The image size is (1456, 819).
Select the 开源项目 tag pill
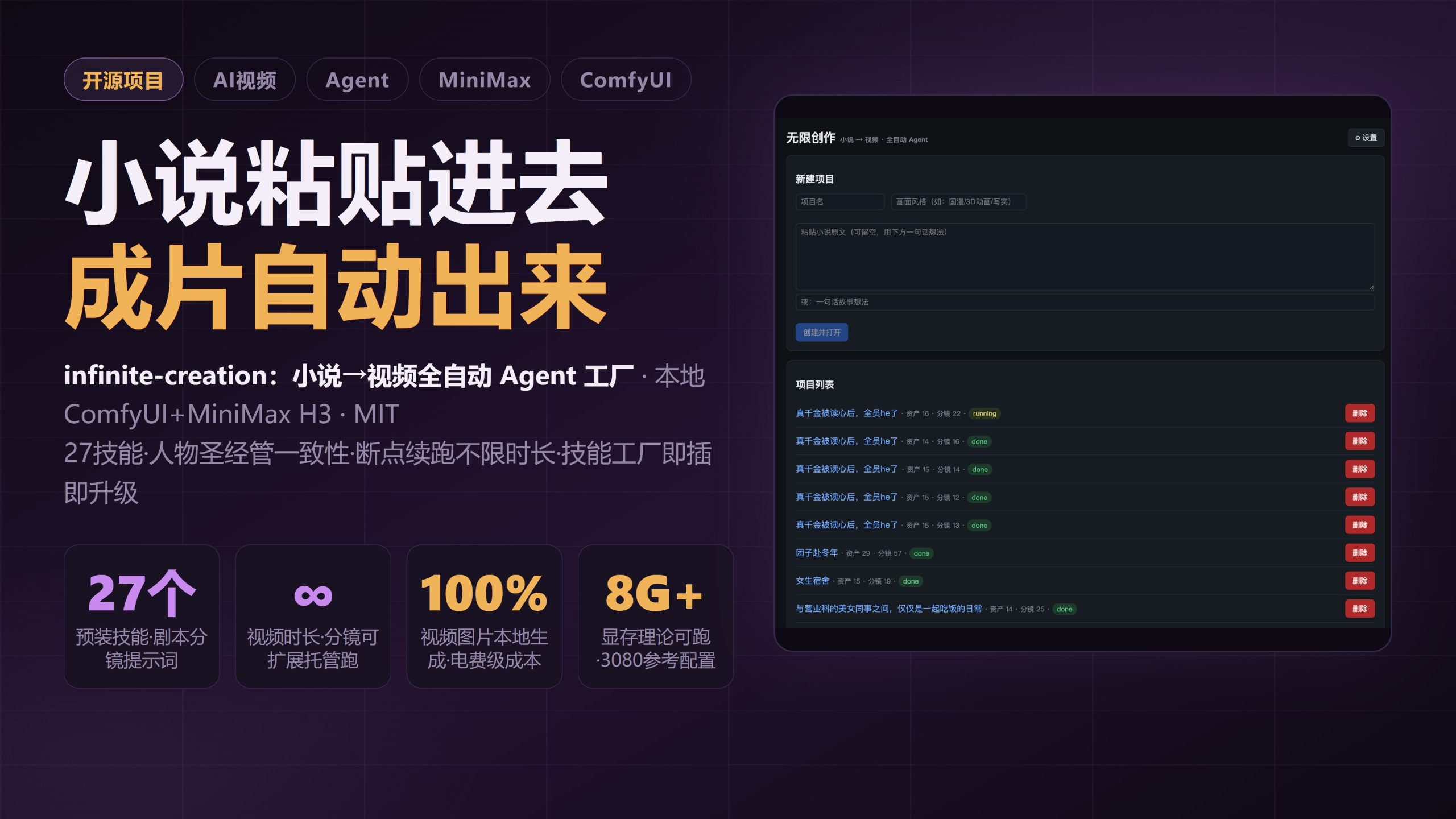[123, 80]
